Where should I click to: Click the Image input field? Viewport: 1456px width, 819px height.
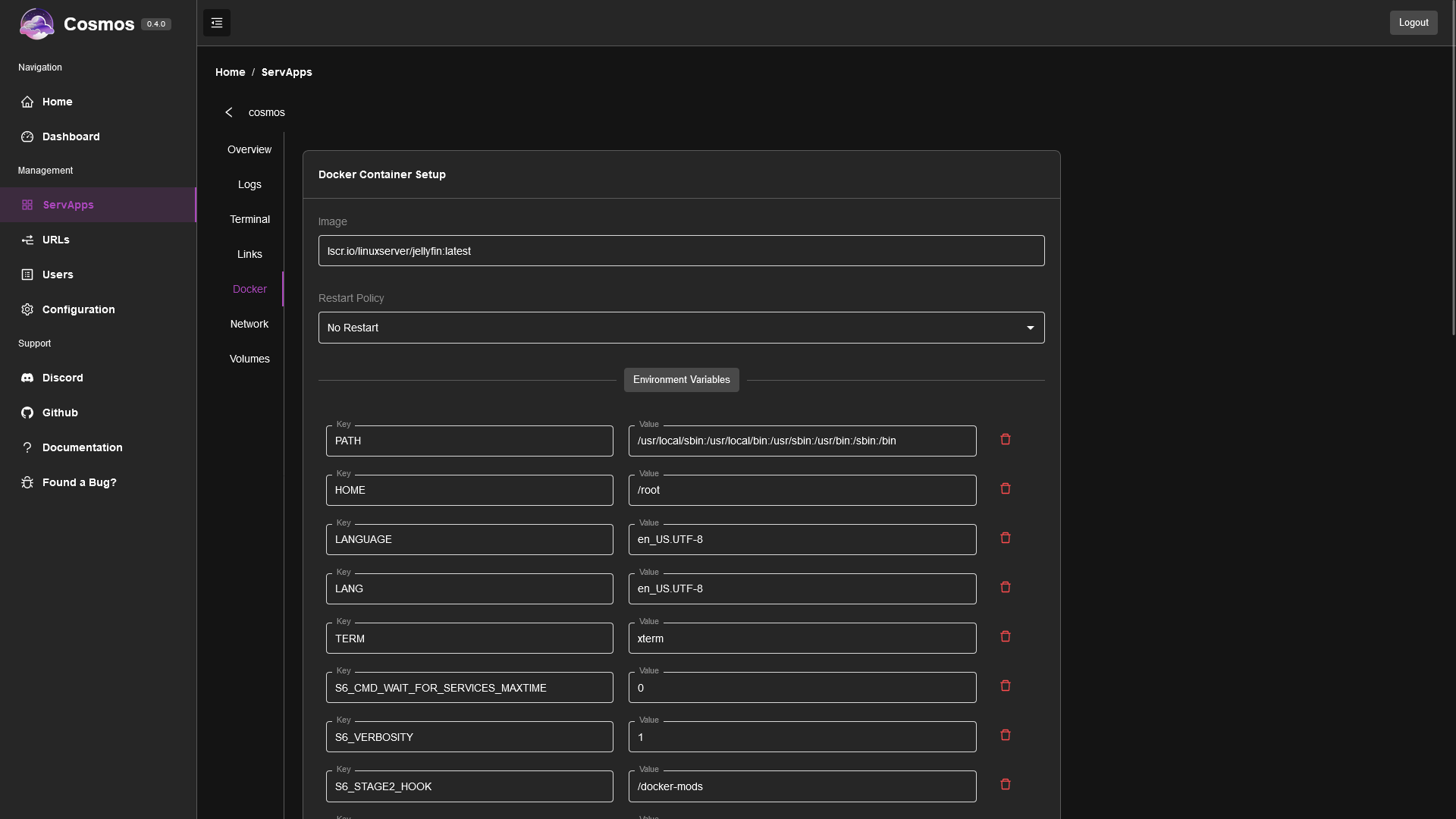681,251
